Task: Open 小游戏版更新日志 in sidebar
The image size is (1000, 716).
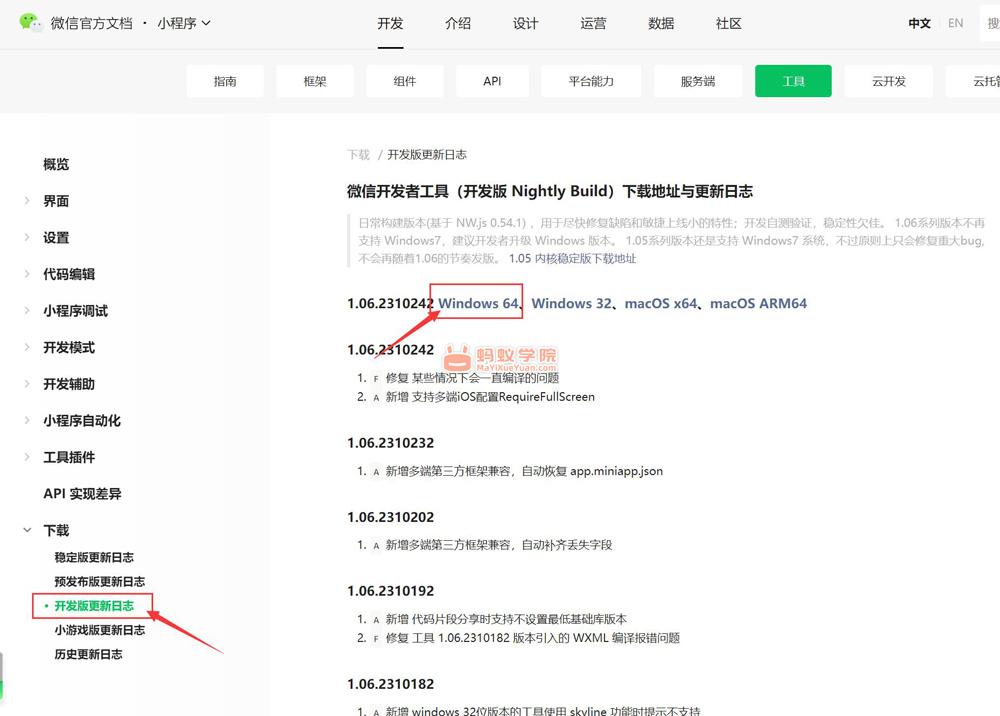Action: [x=99, y=630]
